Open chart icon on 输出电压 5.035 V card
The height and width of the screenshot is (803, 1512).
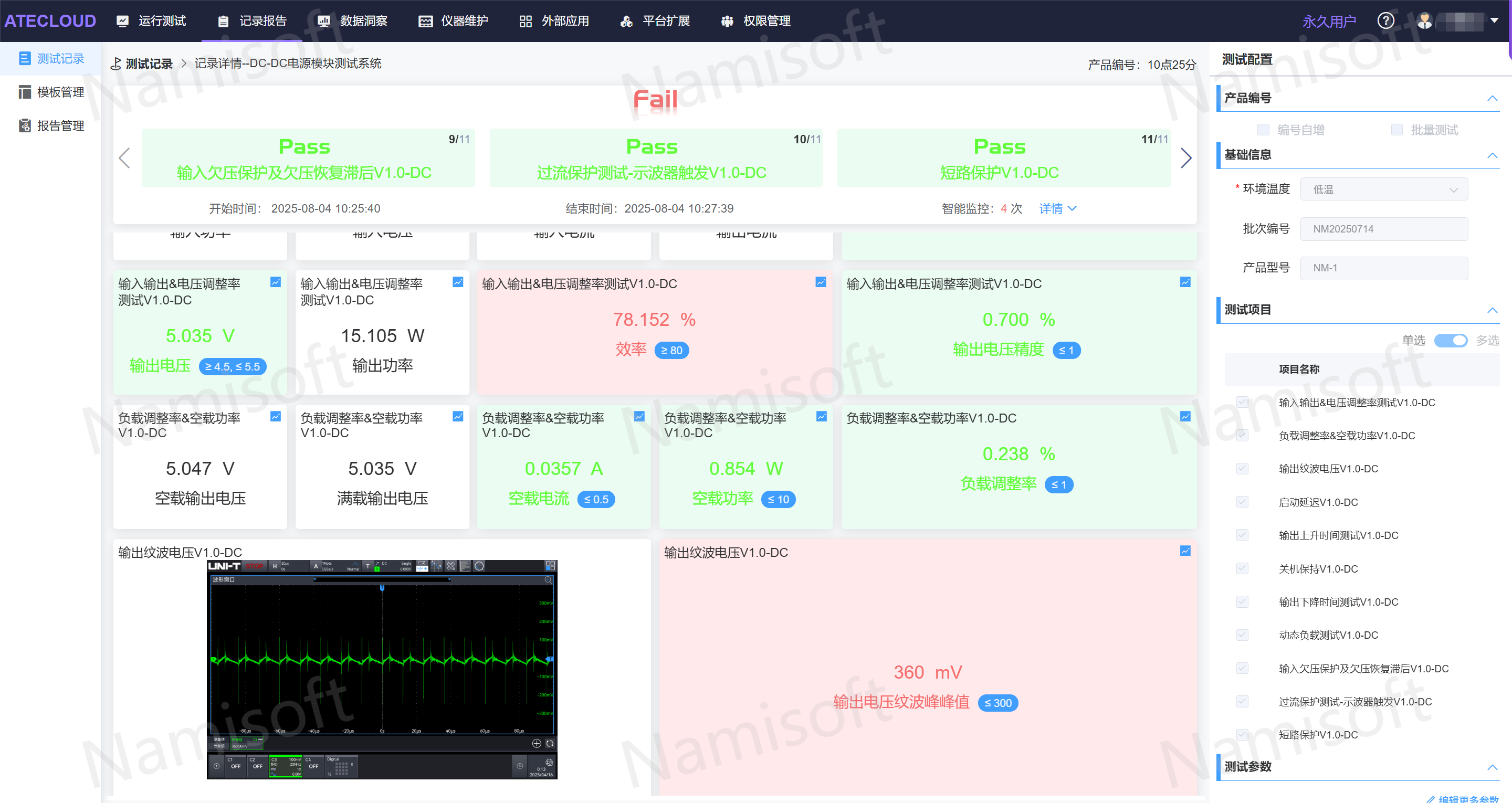click(x=275, y=282)
